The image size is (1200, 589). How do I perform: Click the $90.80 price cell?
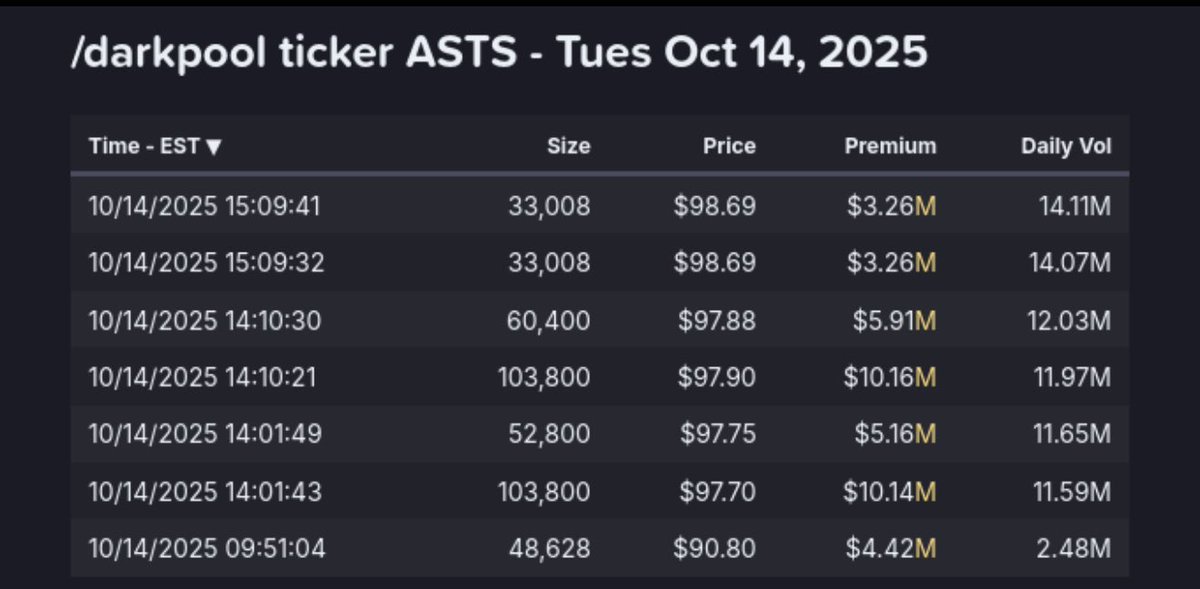[x=718, y=548]
